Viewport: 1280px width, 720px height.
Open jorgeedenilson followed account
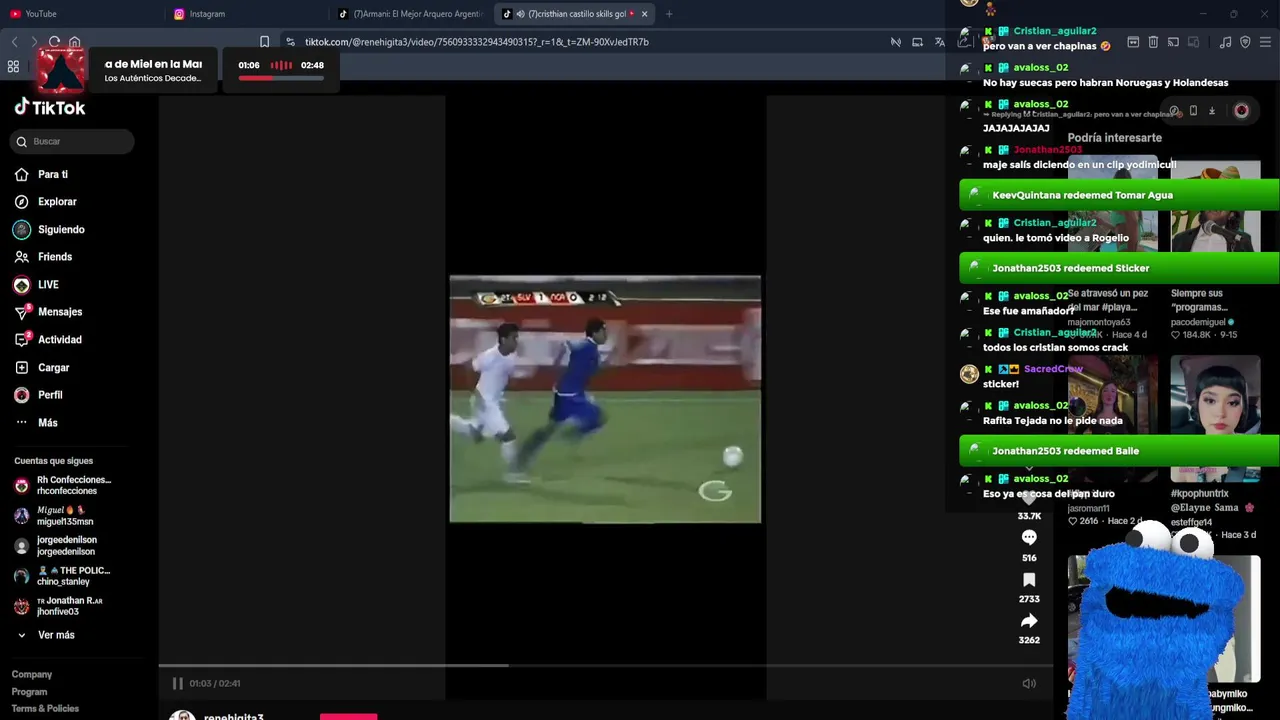[x=55, y=546]
